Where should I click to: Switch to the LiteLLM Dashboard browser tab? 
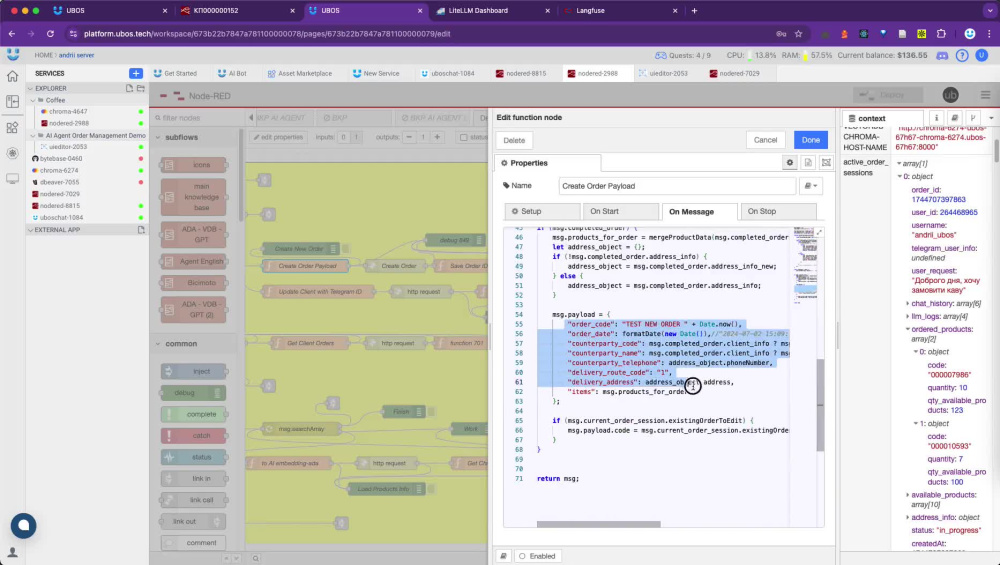491,11
